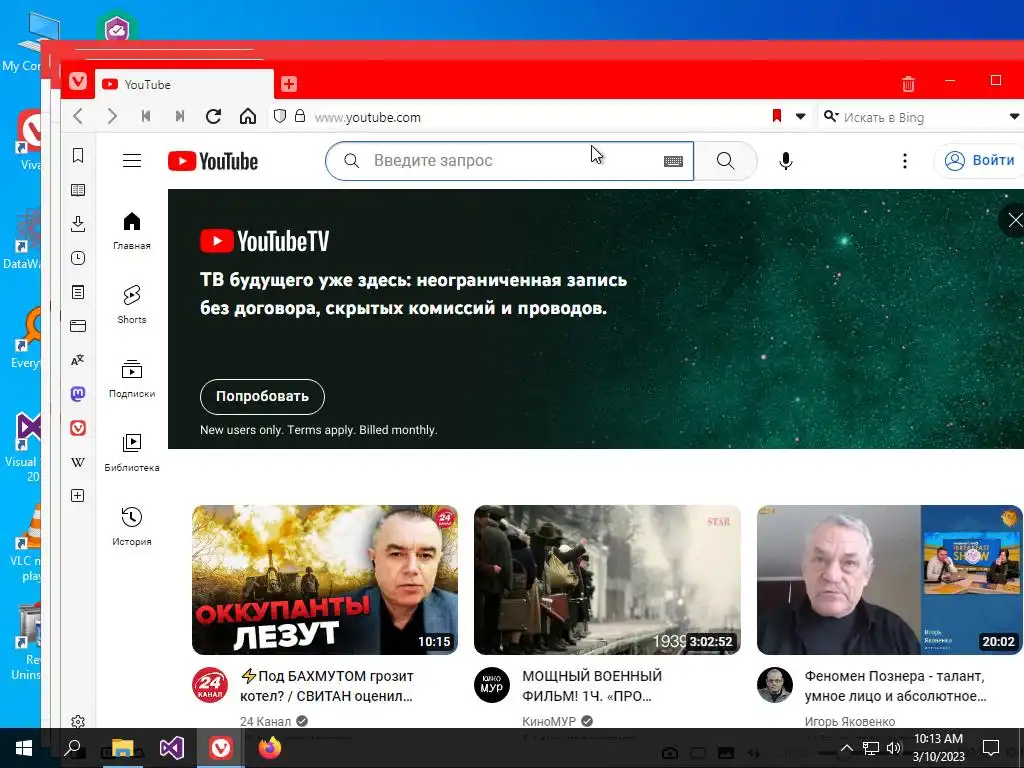
Task: Click the Rewind history button
Action: click(146, 116)
